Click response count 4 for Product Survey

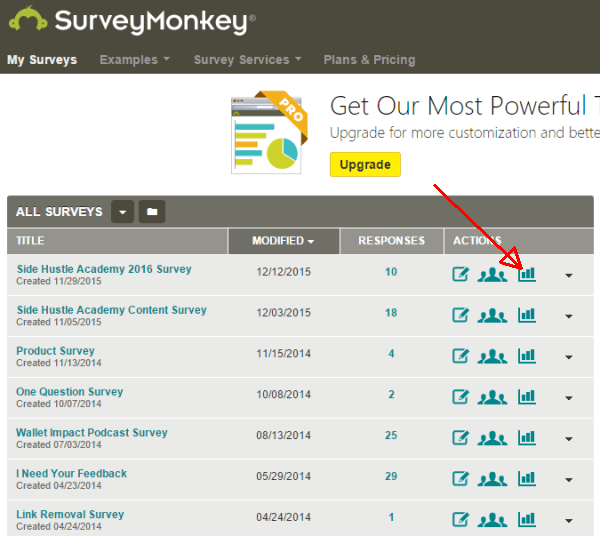pos(391,354)
